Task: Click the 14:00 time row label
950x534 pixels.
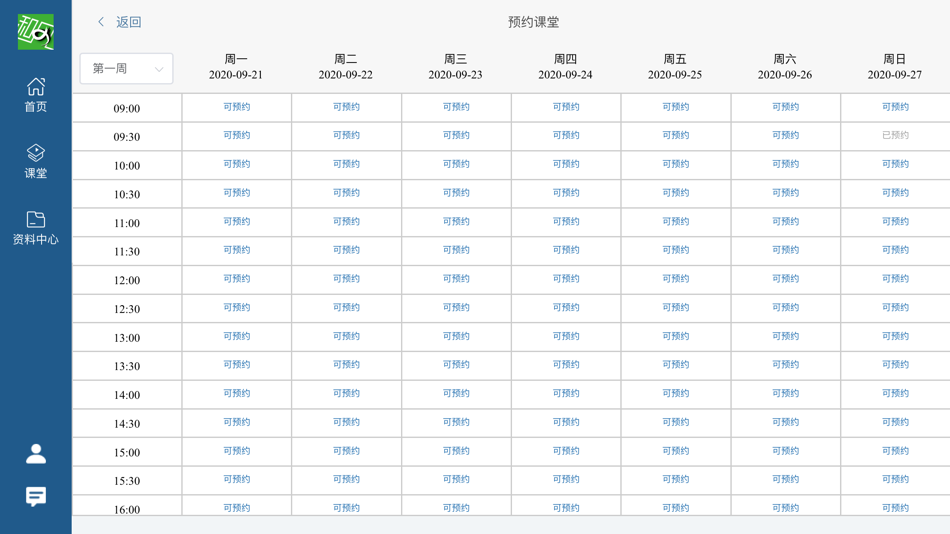Action: pyautogui.click(x=127, y=395)
